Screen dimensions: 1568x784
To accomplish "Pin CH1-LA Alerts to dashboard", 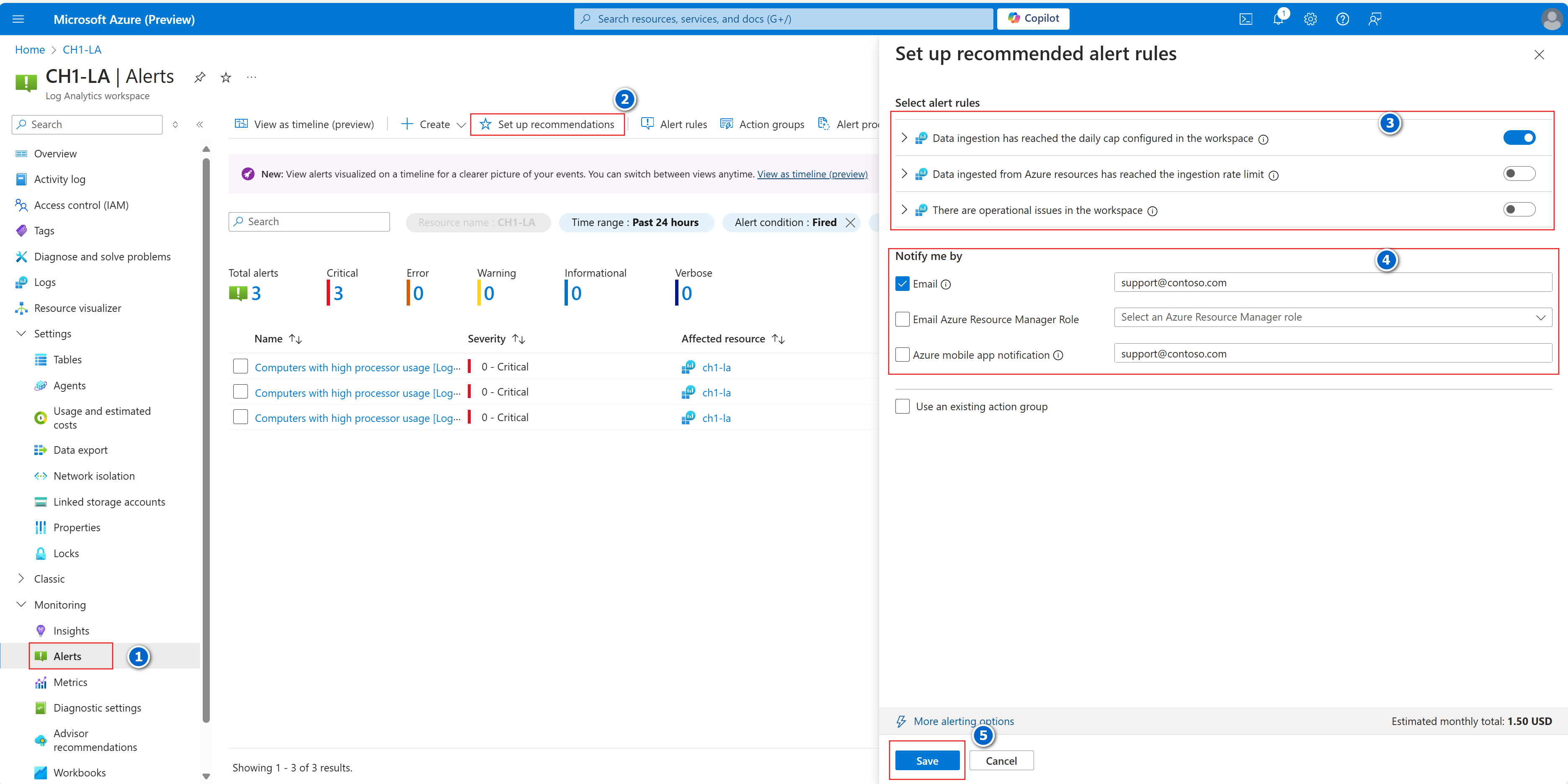I will 200,77.
